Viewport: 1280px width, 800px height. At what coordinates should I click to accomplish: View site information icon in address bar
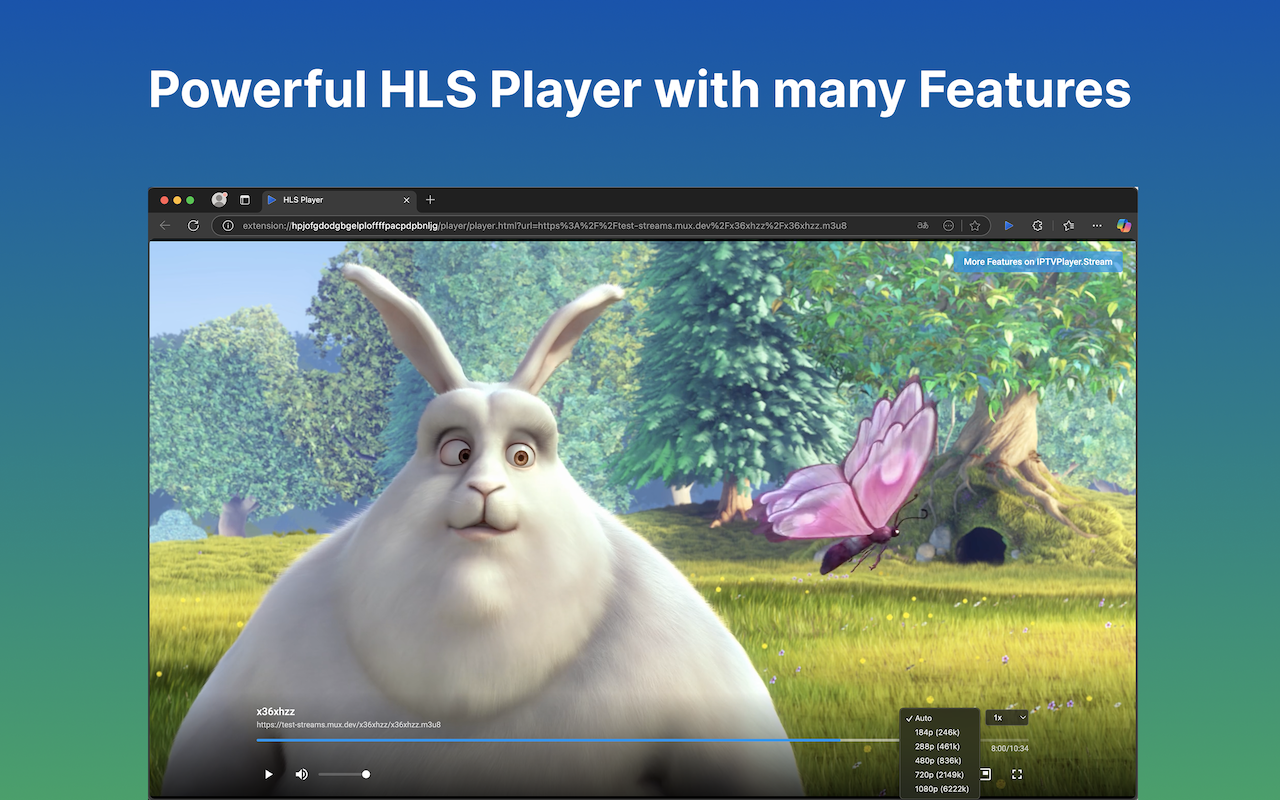pos(227,226)
